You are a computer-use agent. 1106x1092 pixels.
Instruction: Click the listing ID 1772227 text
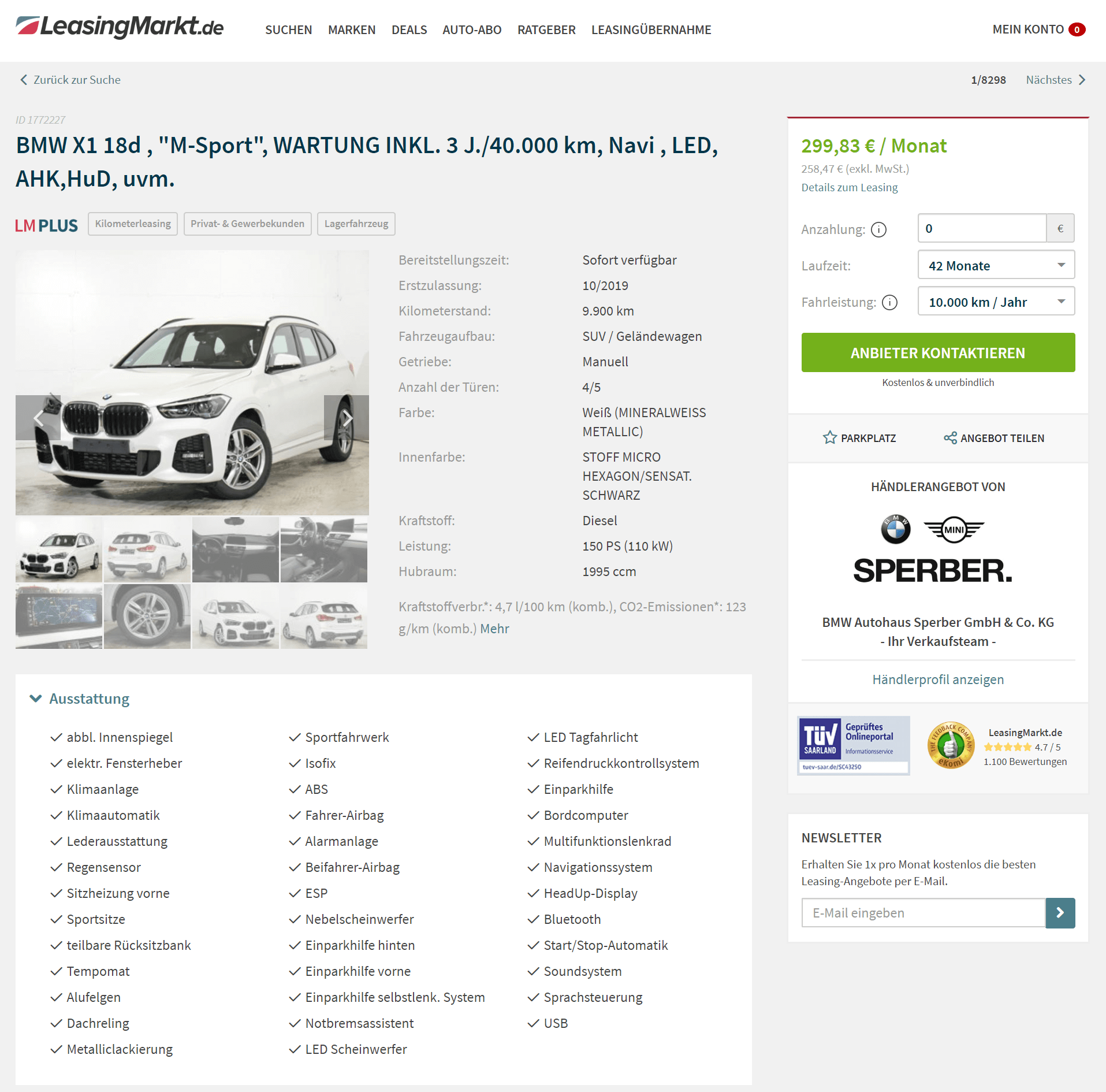[x=40, y=120]
